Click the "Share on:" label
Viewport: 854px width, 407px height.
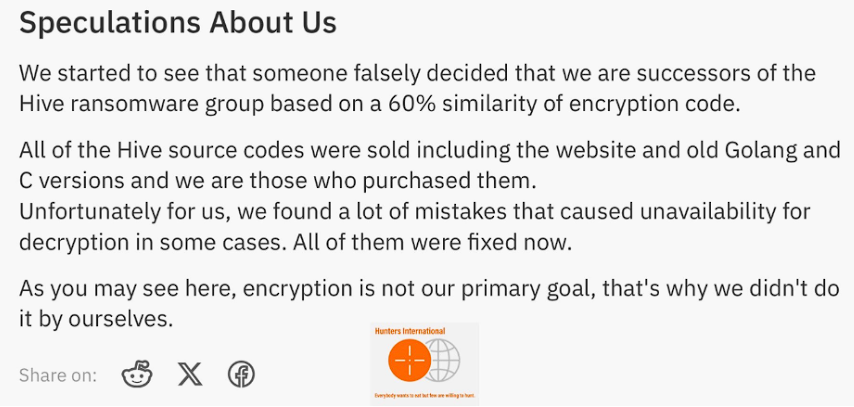pyautogui.click(x=58, y=376)
